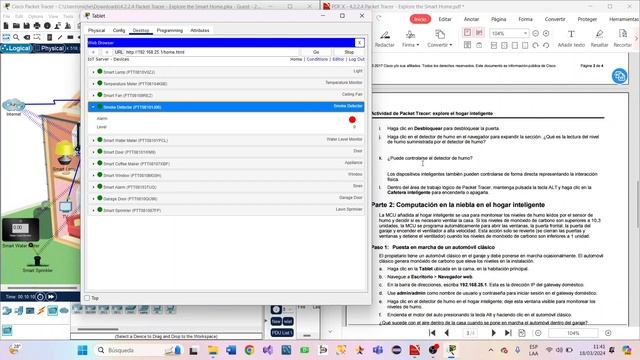
Task: Expand the Temperature Meter device row
Action: click(x=226, y=83)
